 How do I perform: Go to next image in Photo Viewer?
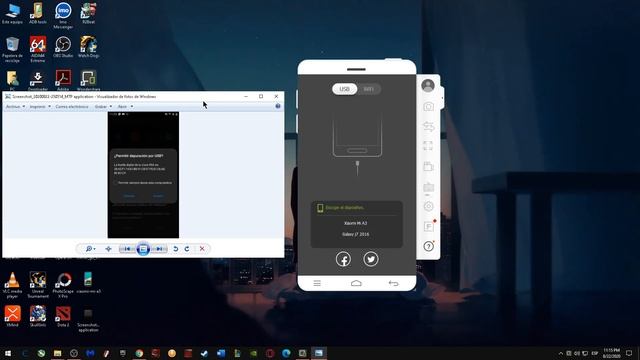pos(159,249)
